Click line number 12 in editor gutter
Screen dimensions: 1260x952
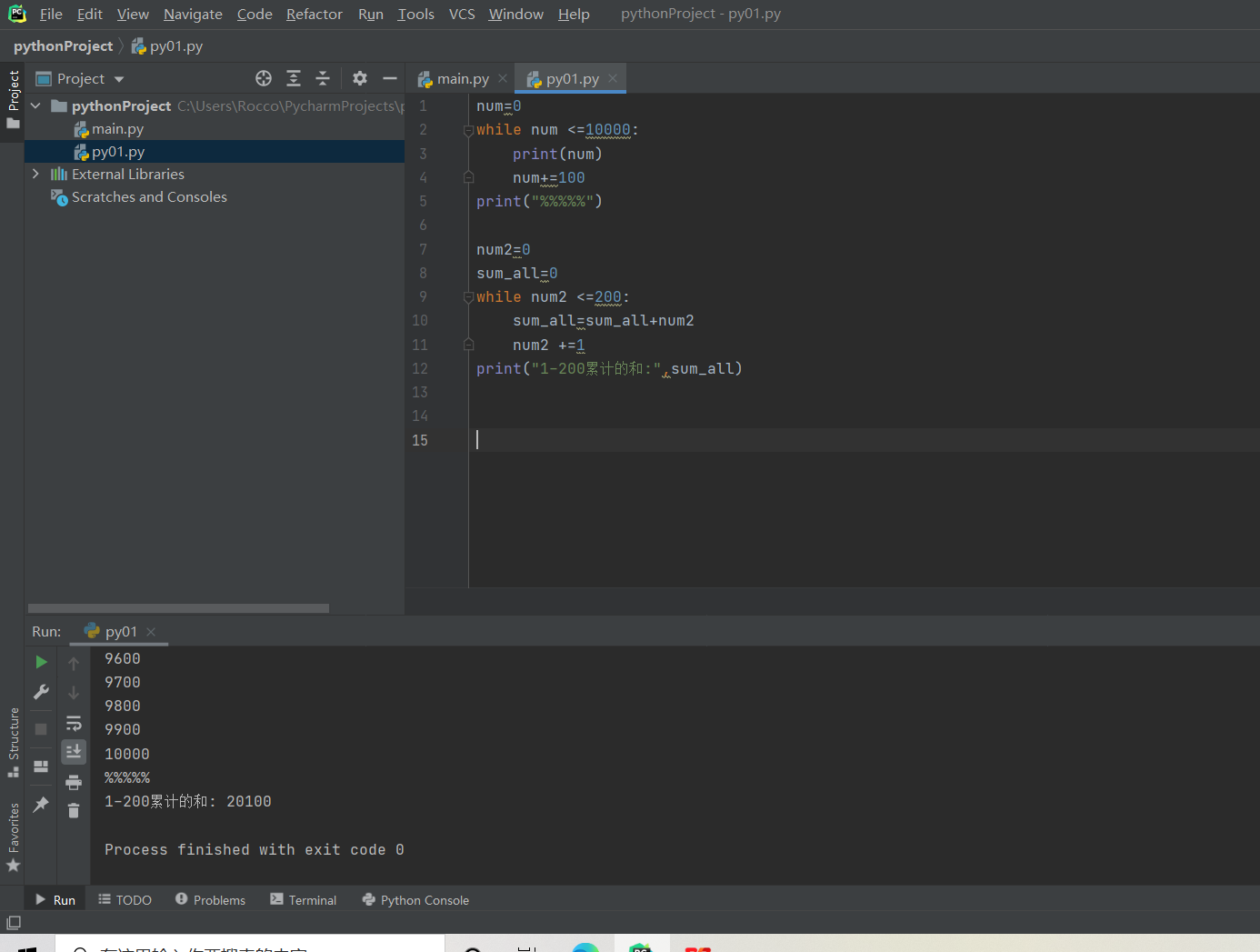420,368
